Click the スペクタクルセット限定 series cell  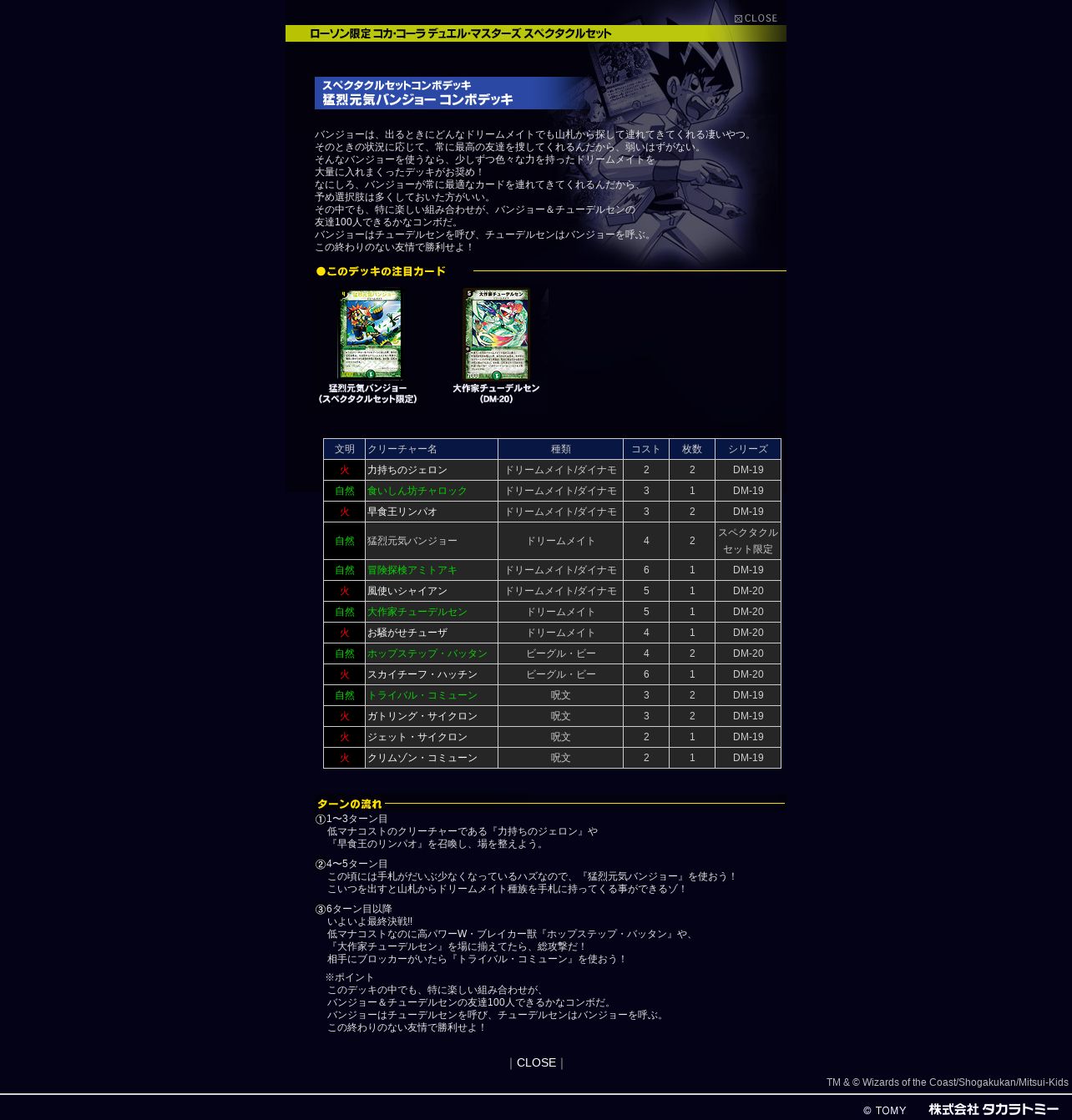(x=748, y=541)
